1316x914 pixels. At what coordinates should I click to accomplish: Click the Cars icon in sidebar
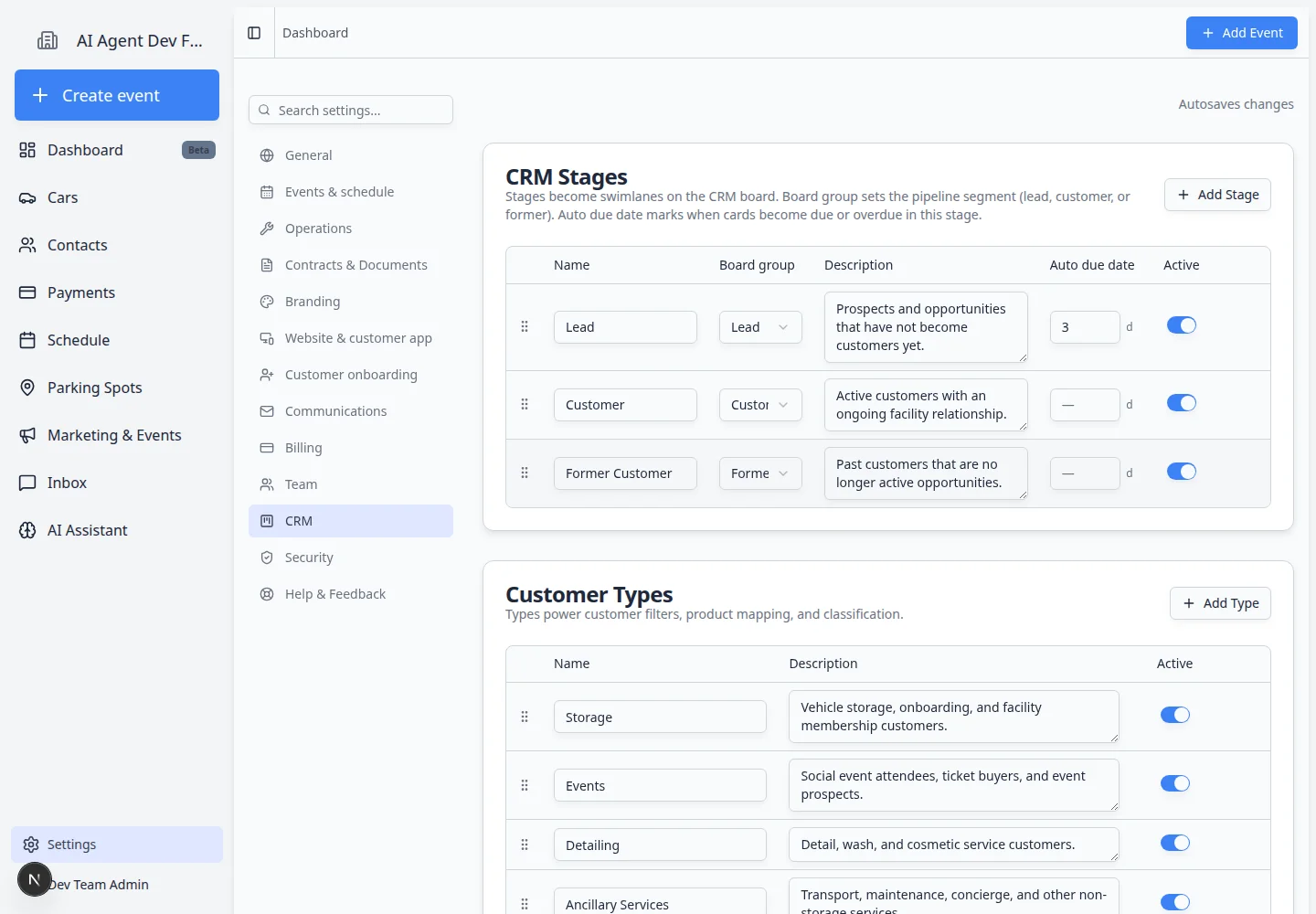27,197
